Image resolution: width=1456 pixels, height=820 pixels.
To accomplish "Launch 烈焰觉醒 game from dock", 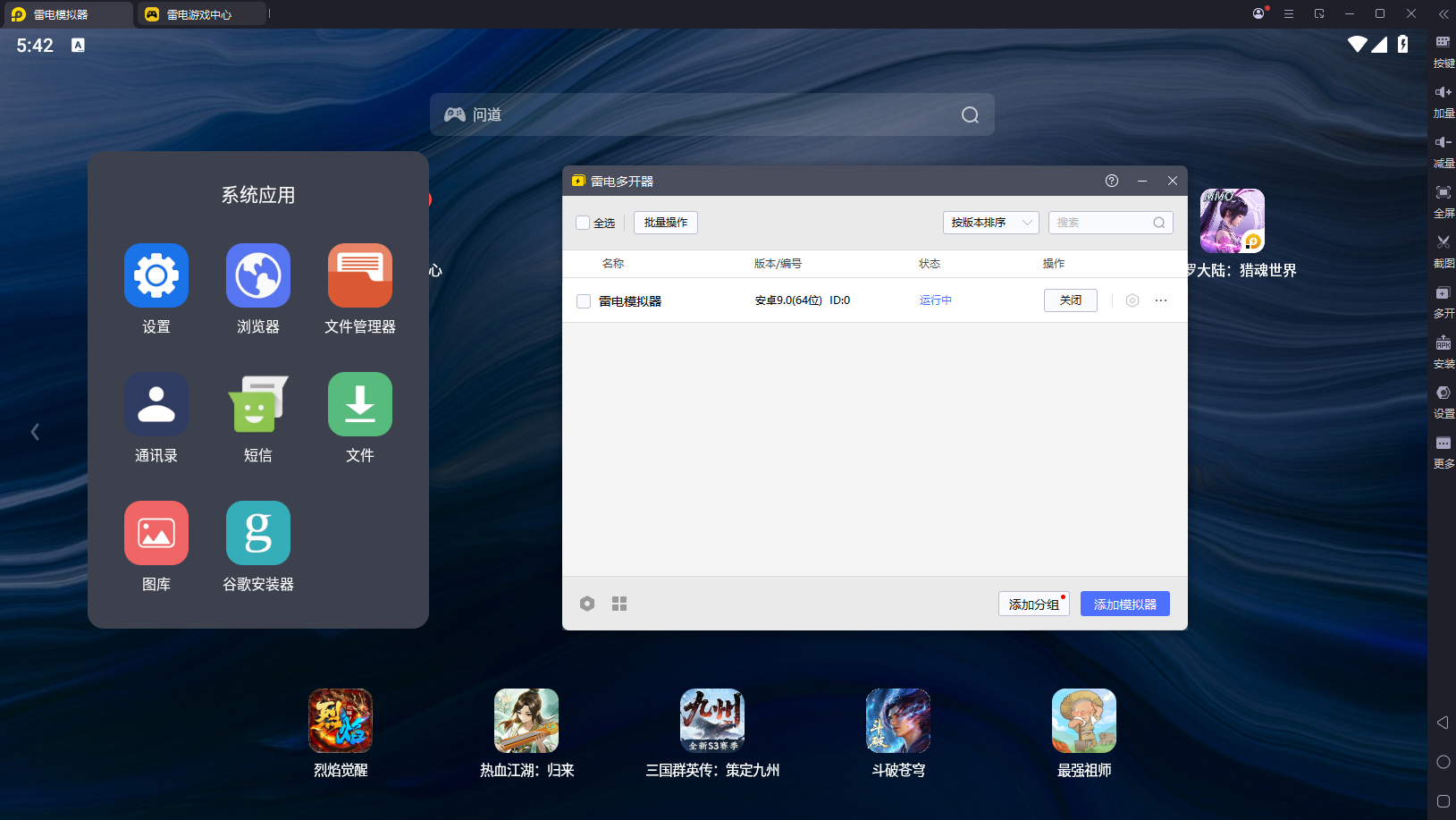I will [341, 721].
